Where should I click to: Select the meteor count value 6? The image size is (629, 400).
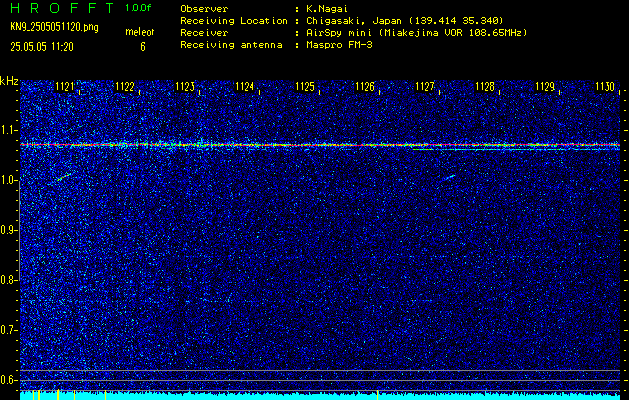click(143, 47)
